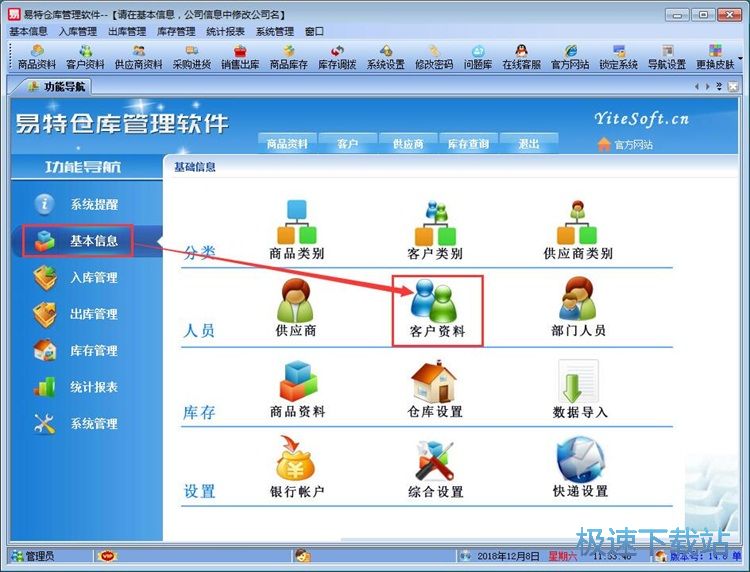Image resolution: width=750 pixels, height=572 pixels.
Task: Click 锁定系统 toolbar icon
Action: (x=618, y=56)
